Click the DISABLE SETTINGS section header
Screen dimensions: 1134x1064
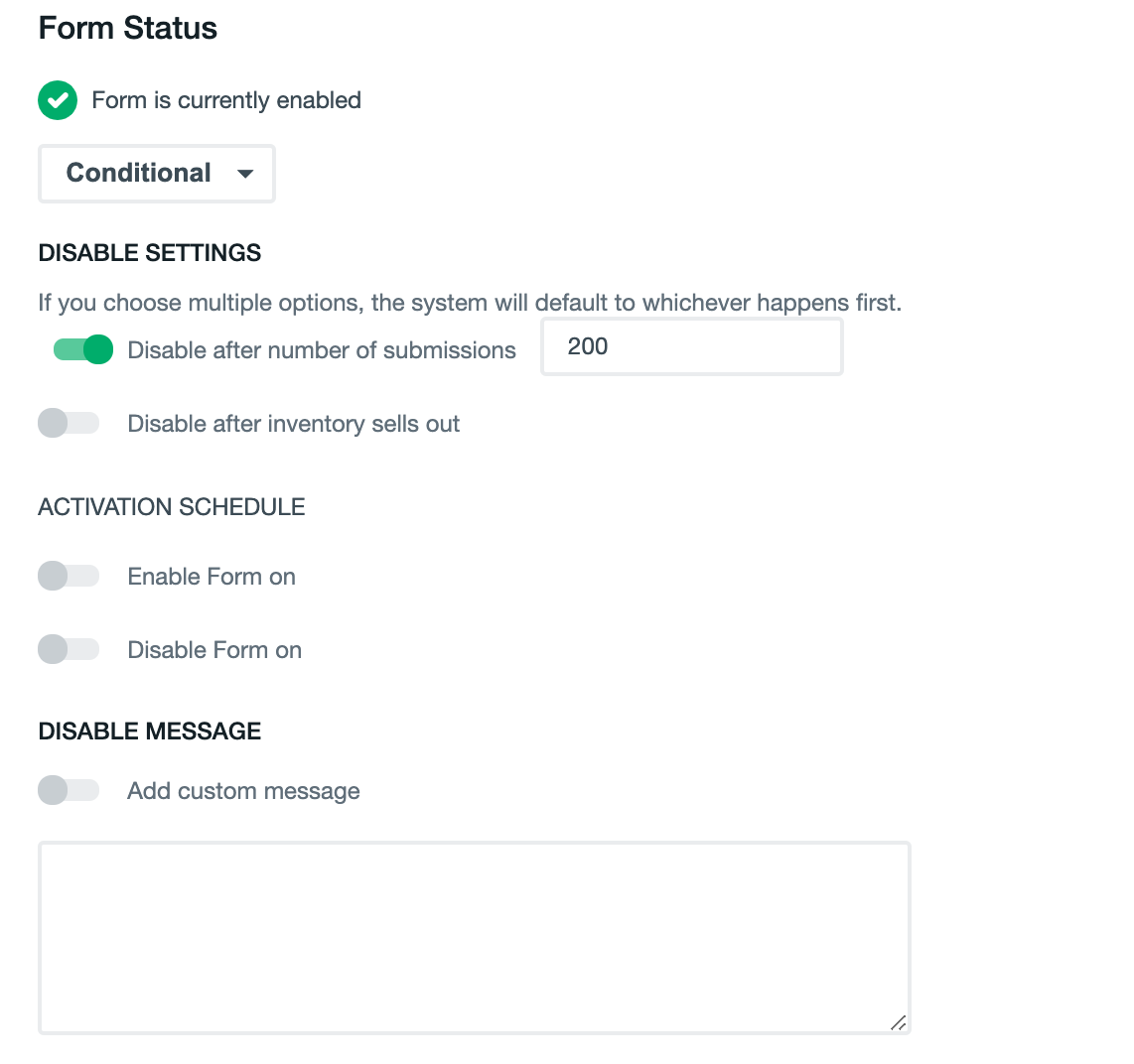point(149,252)
